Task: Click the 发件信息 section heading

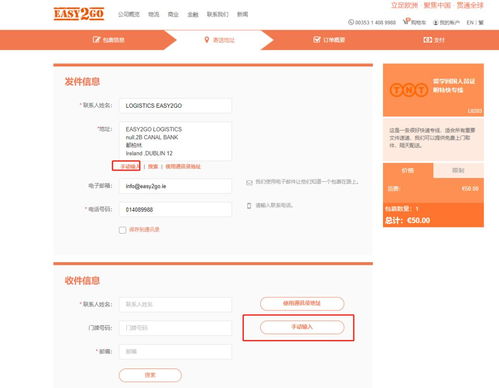Action: tap(82, 82)
